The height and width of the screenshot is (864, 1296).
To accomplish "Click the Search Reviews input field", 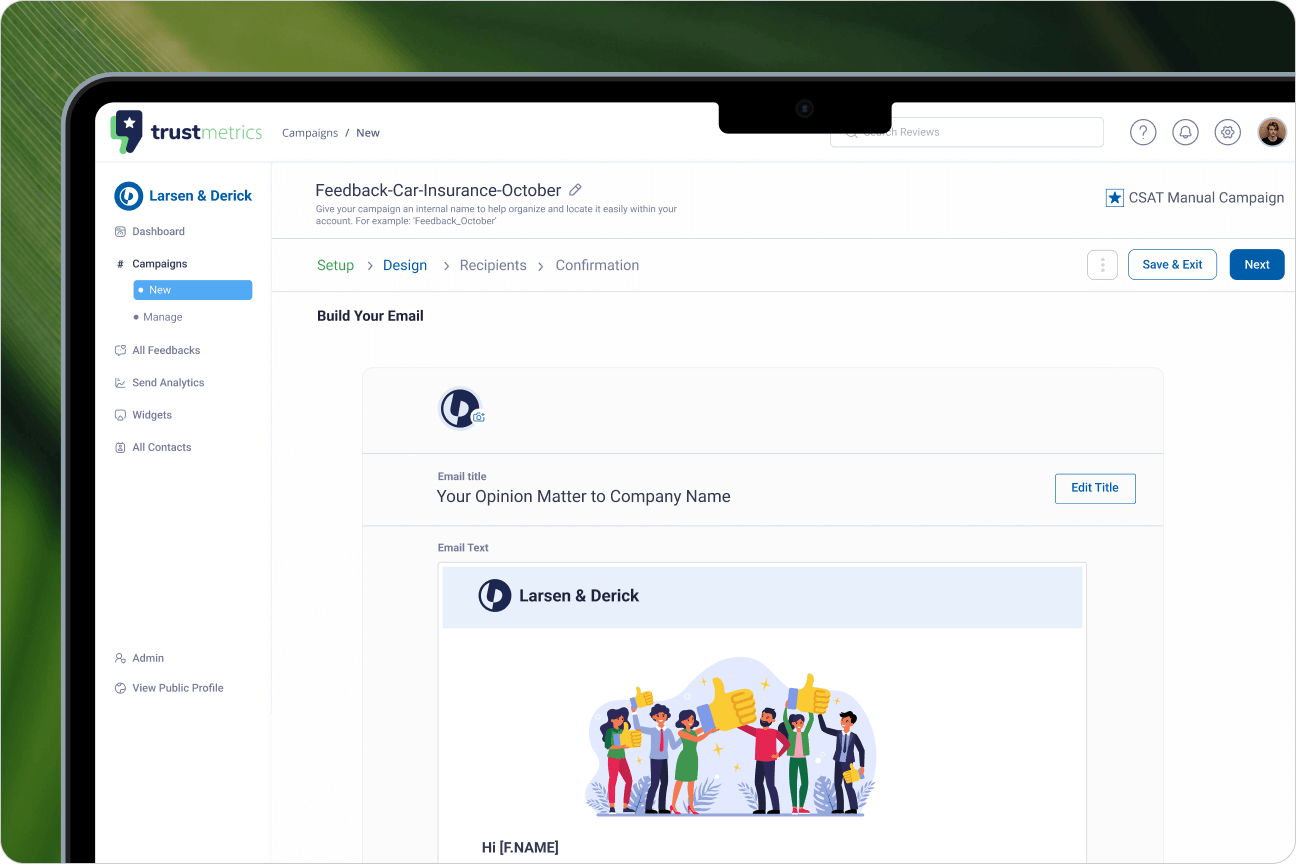I will point(967,132).
